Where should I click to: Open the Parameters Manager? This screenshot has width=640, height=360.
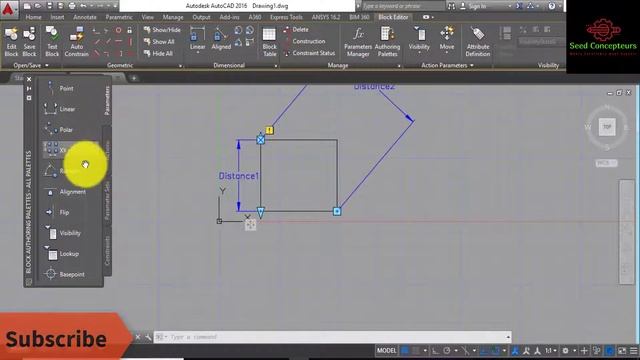358,42
